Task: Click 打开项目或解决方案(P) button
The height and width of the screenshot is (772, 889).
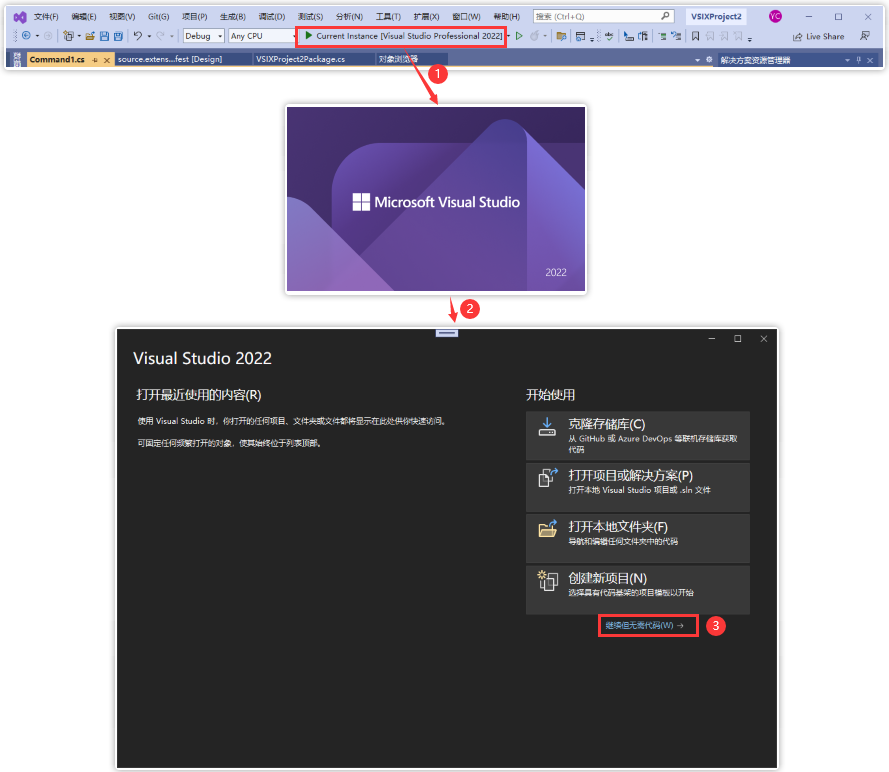Action: click(x=638, y=487)
